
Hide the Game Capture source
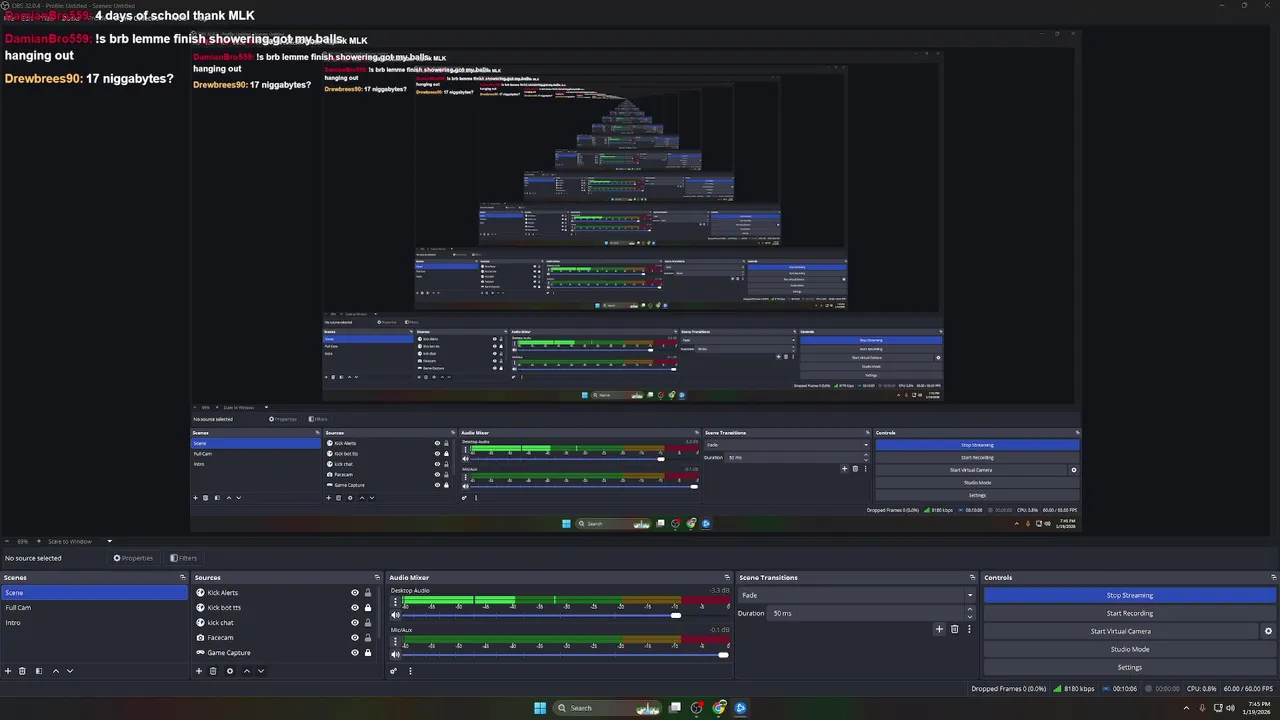[354, 653]
